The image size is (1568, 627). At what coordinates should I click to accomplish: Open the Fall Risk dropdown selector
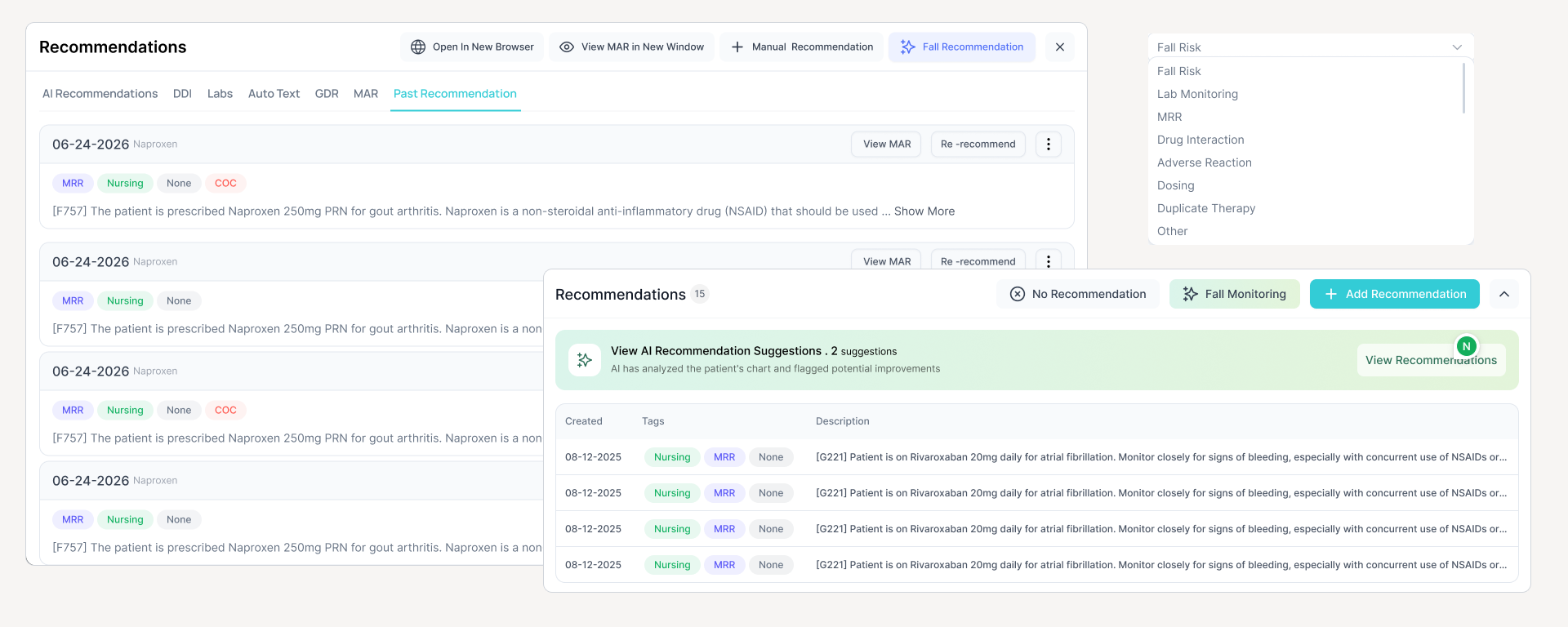[1311, 47]
